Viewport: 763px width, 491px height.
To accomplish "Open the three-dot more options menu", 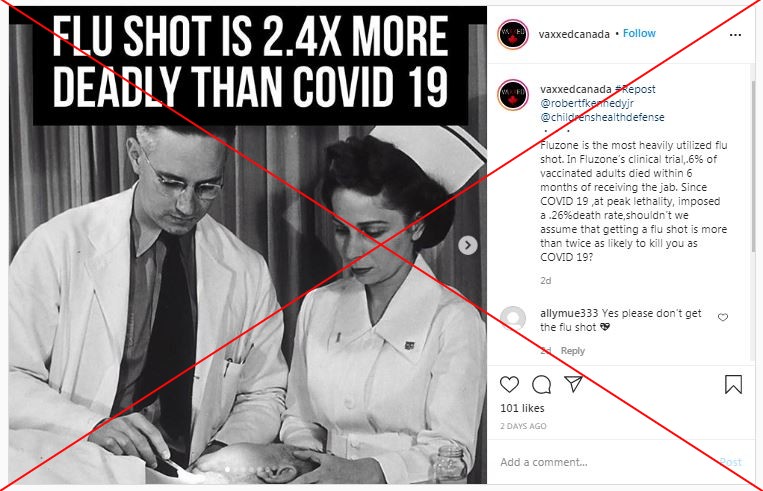I will (x=735, y=35).
